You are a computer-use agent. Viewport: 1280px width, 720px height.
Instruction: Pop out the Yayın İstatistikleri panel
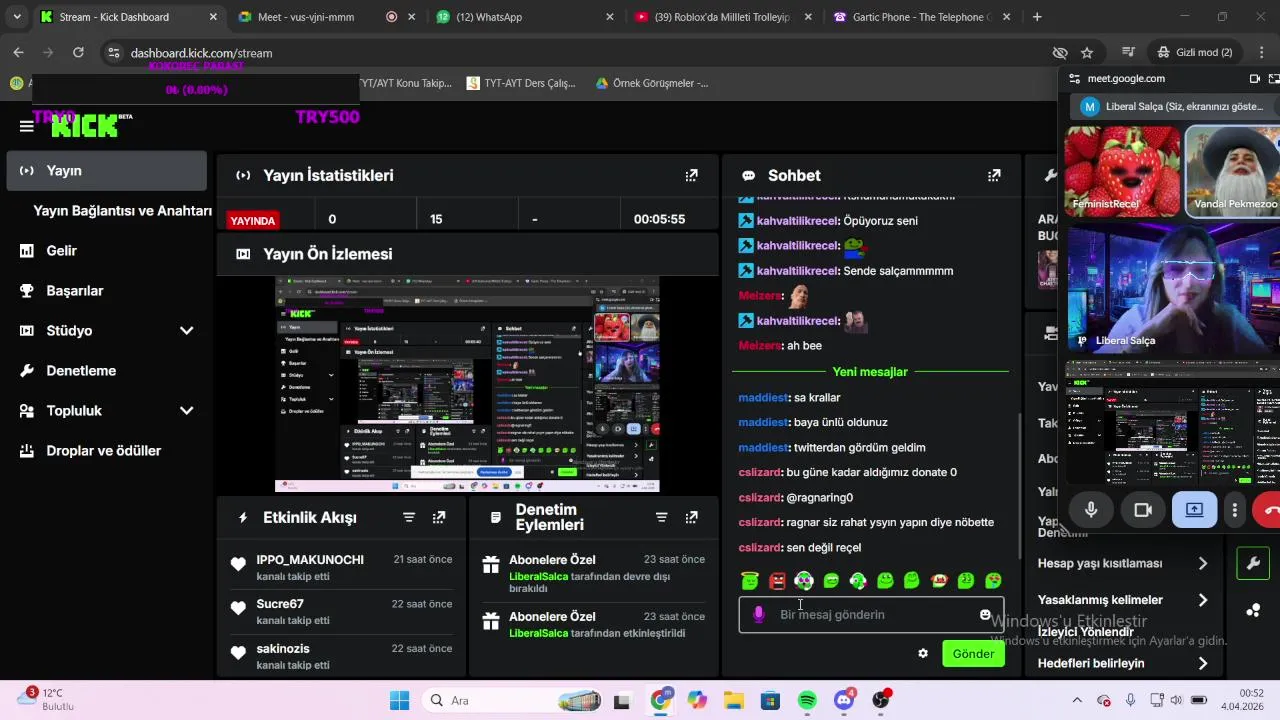691,175
